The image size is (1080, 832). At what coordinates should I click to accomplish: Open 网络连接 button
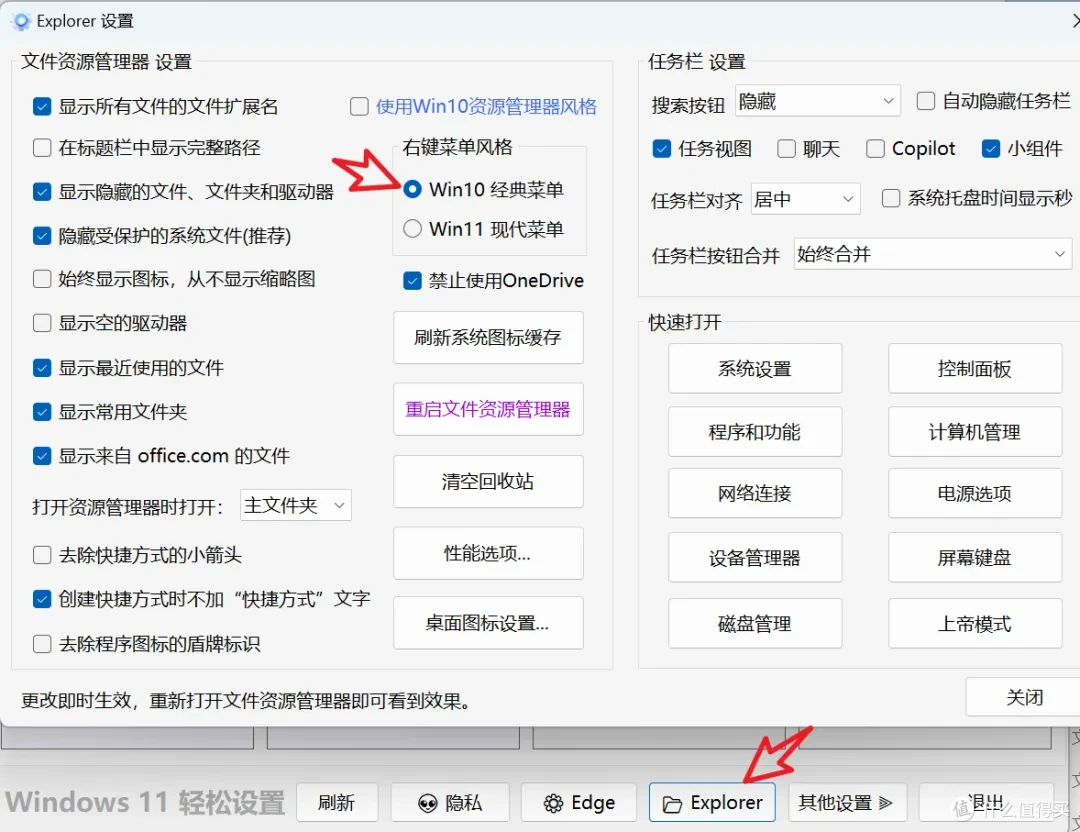[755, 493]
